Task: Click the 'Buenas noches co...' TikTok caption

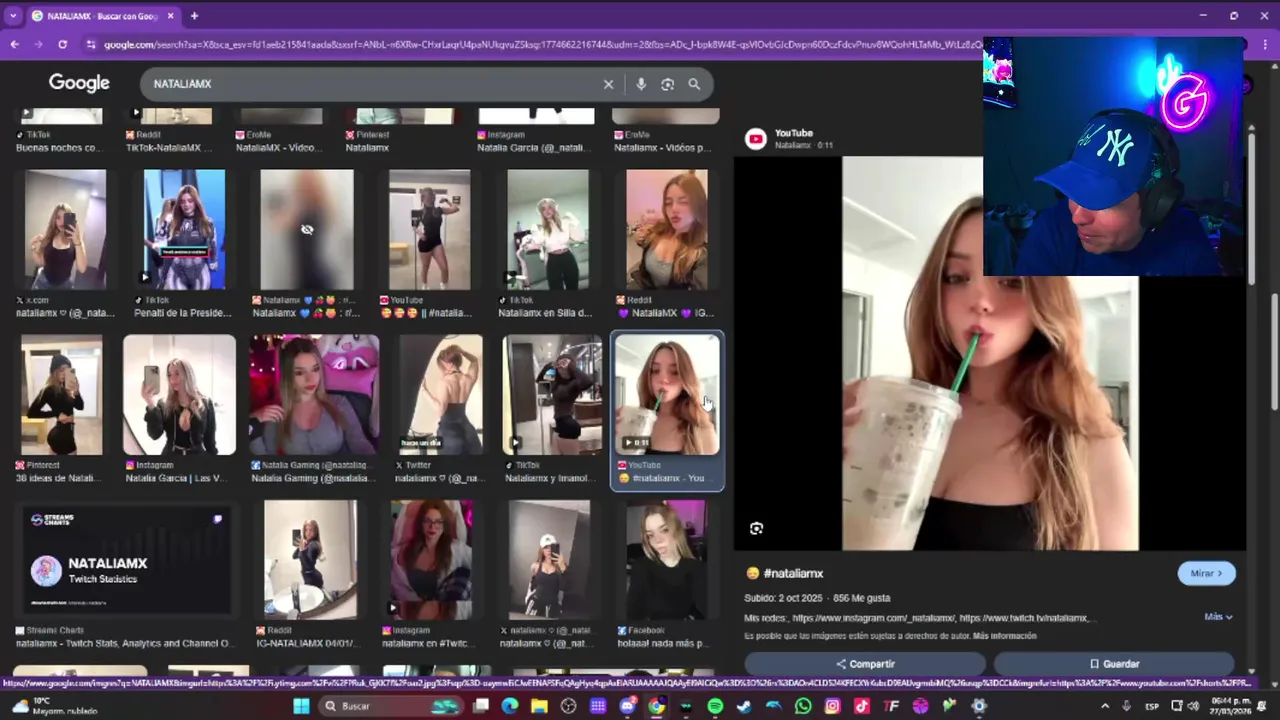Action: (x=57, y=147)
